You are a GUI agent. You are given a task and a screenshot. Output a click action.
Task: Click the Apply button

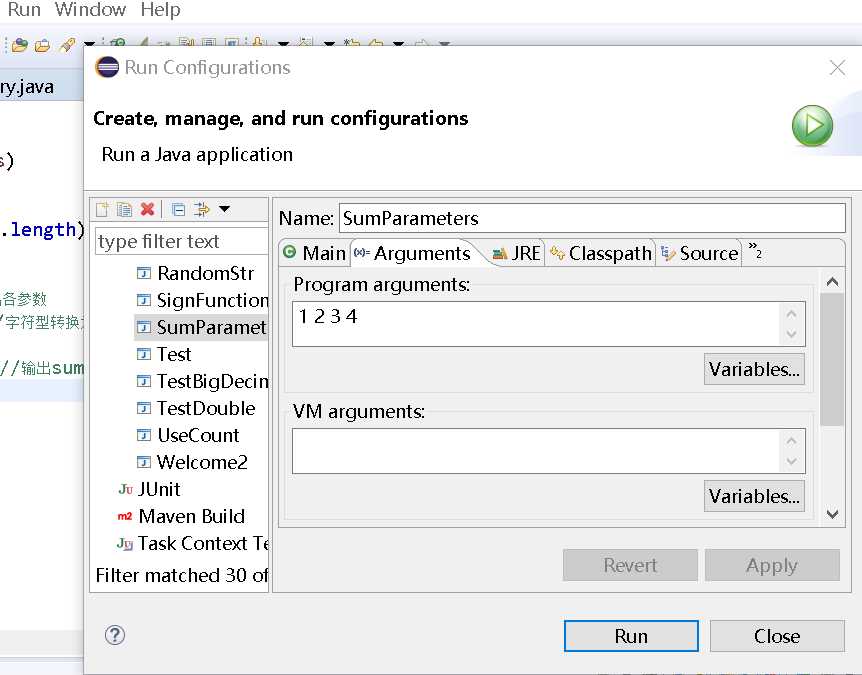click(x=772, y=565)
